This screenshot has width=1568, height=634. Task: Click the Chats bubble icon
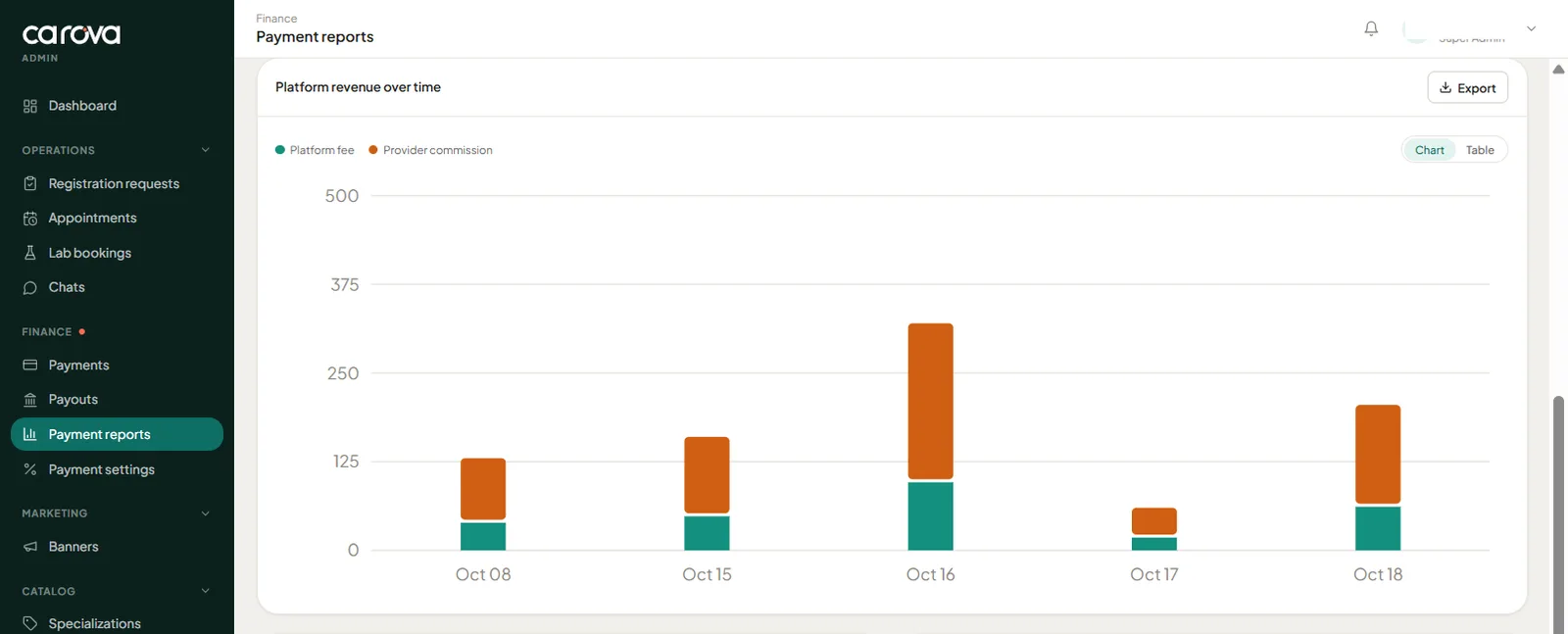coord(30,287)
